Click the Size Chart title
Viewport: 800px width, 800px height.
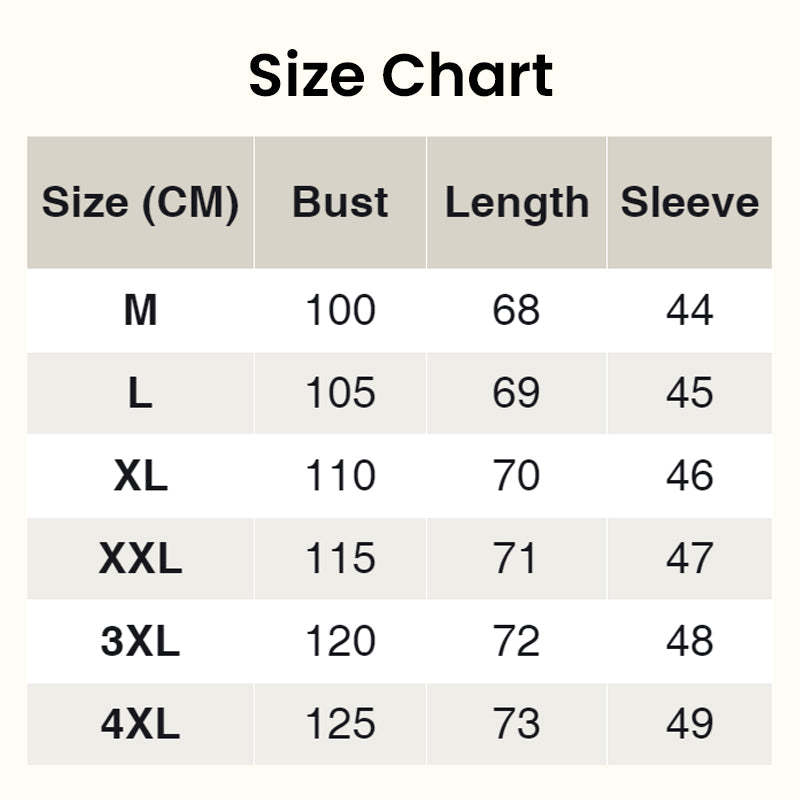coord(400,76)
